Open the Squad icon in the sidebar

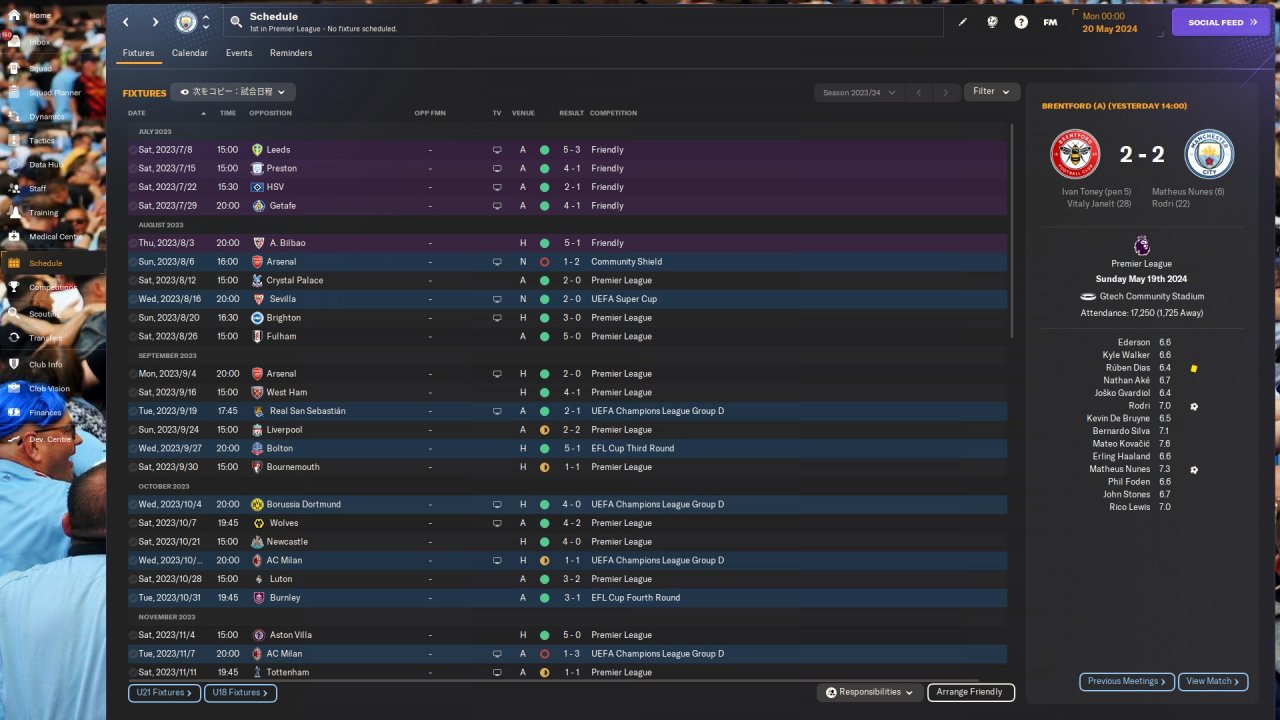(15, 68)
